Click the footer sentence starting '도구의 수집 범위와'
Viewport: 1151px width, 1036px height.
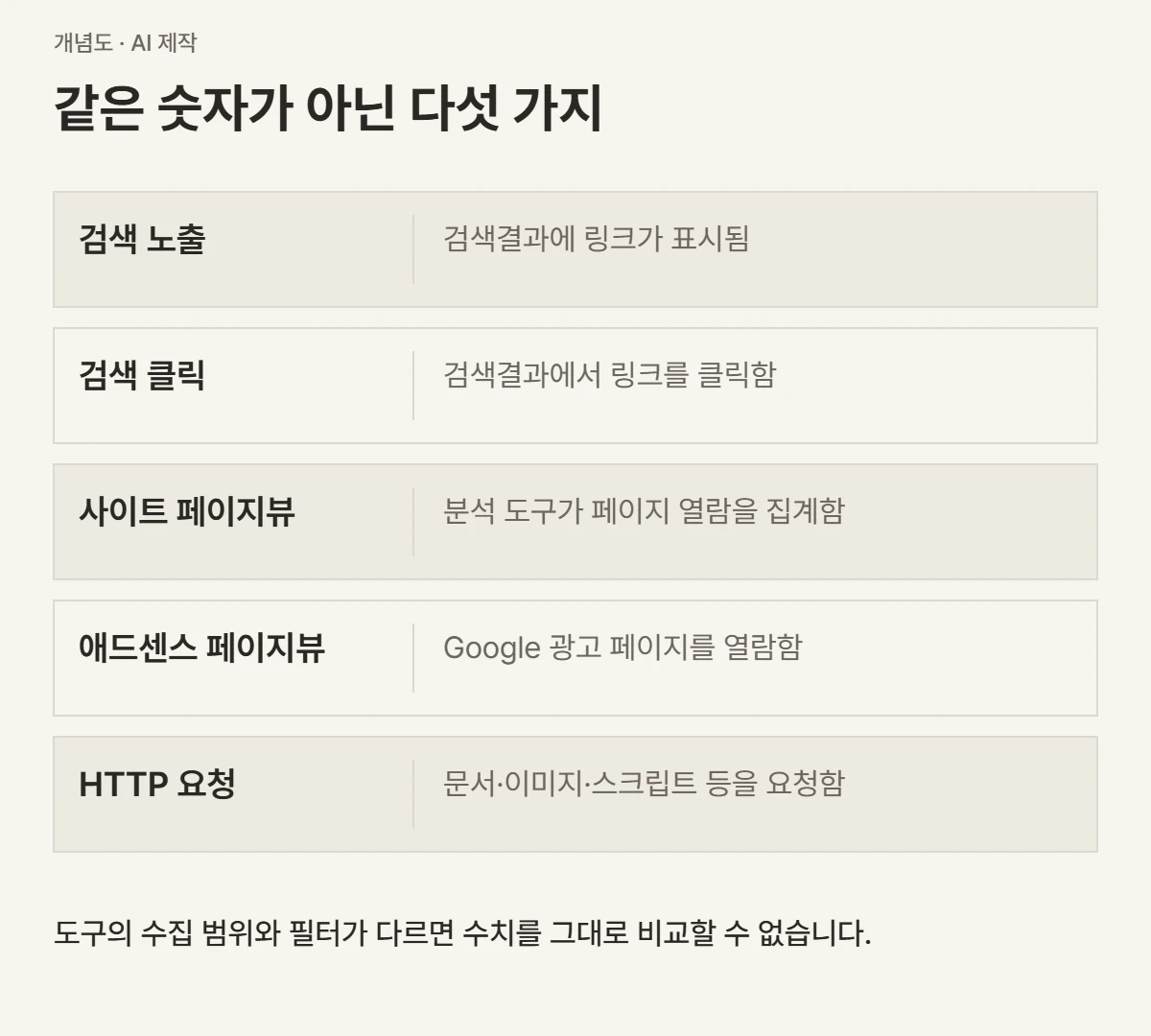462,932
